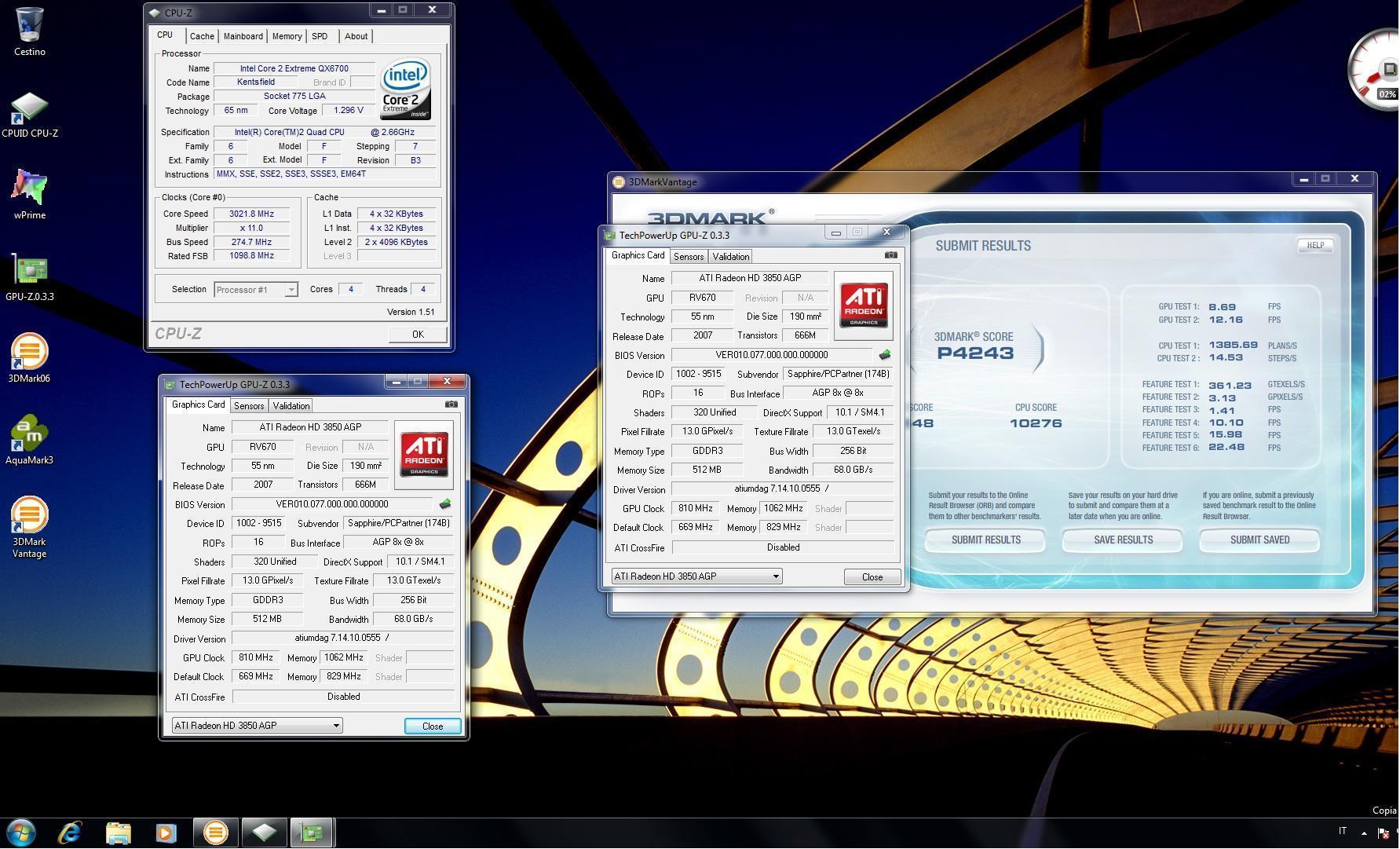The width and height of the screenshot is (1400, 849).
Task: Open the 3DMark Vantage desktop shortcut
Action: 29,528
